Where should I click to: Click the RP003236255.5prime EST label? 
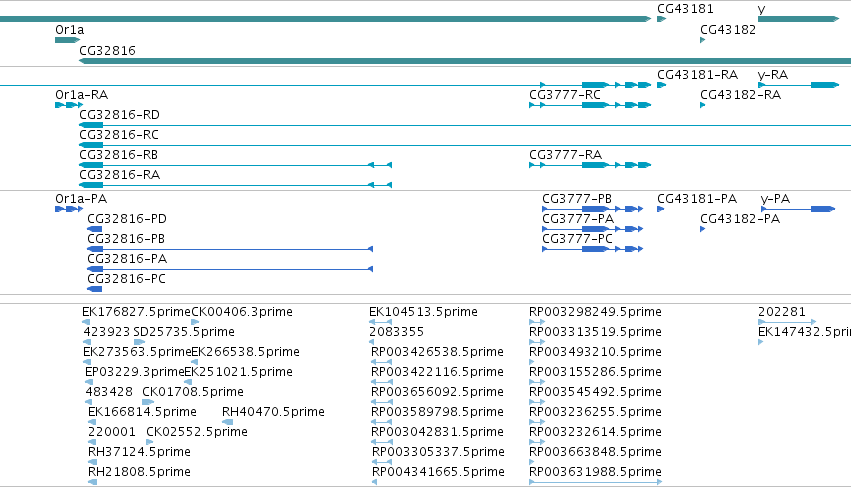point(595,412)
